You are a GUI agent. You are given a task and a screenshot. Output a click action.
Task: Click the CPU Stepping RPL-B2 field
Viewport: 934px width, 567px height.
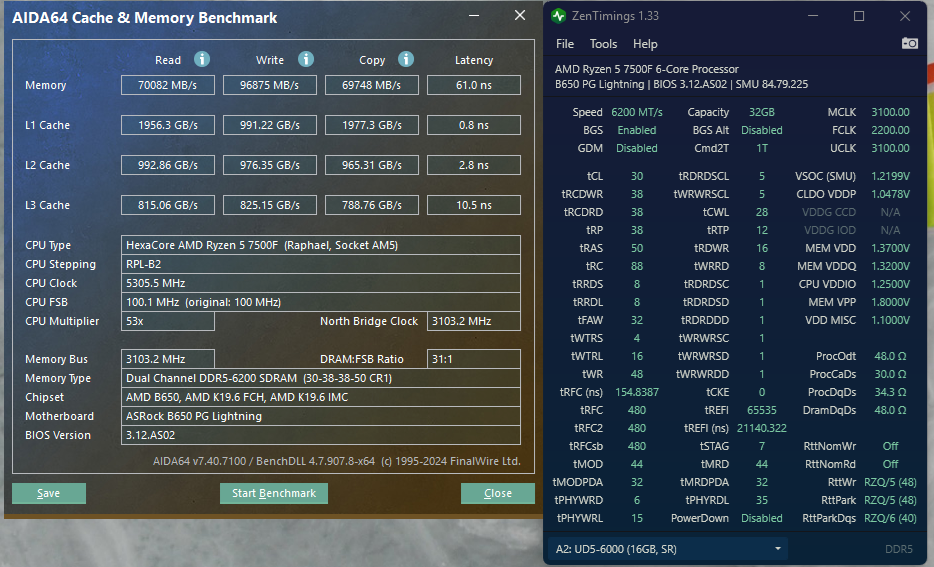click(321, 264)
